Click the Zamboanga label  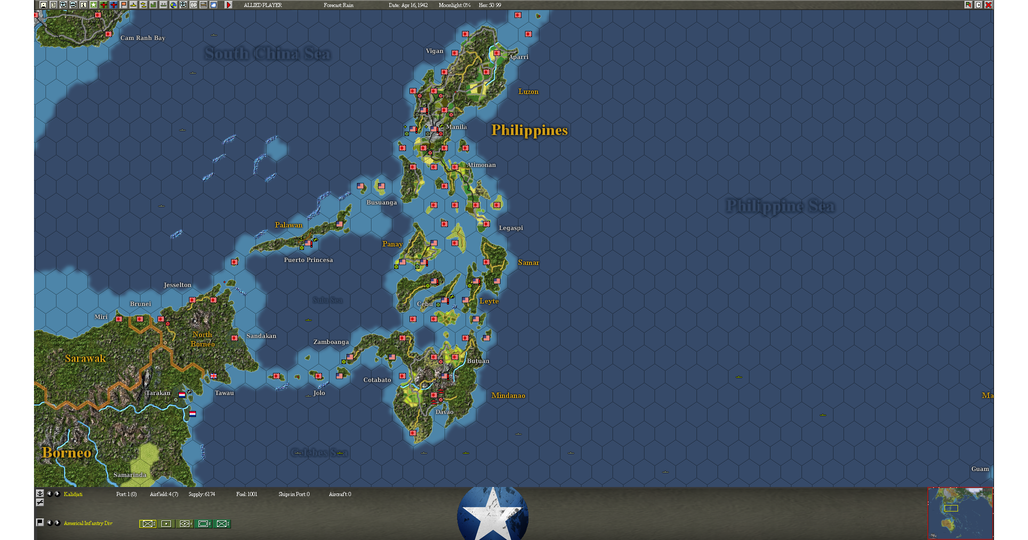(x=331, y=342)
